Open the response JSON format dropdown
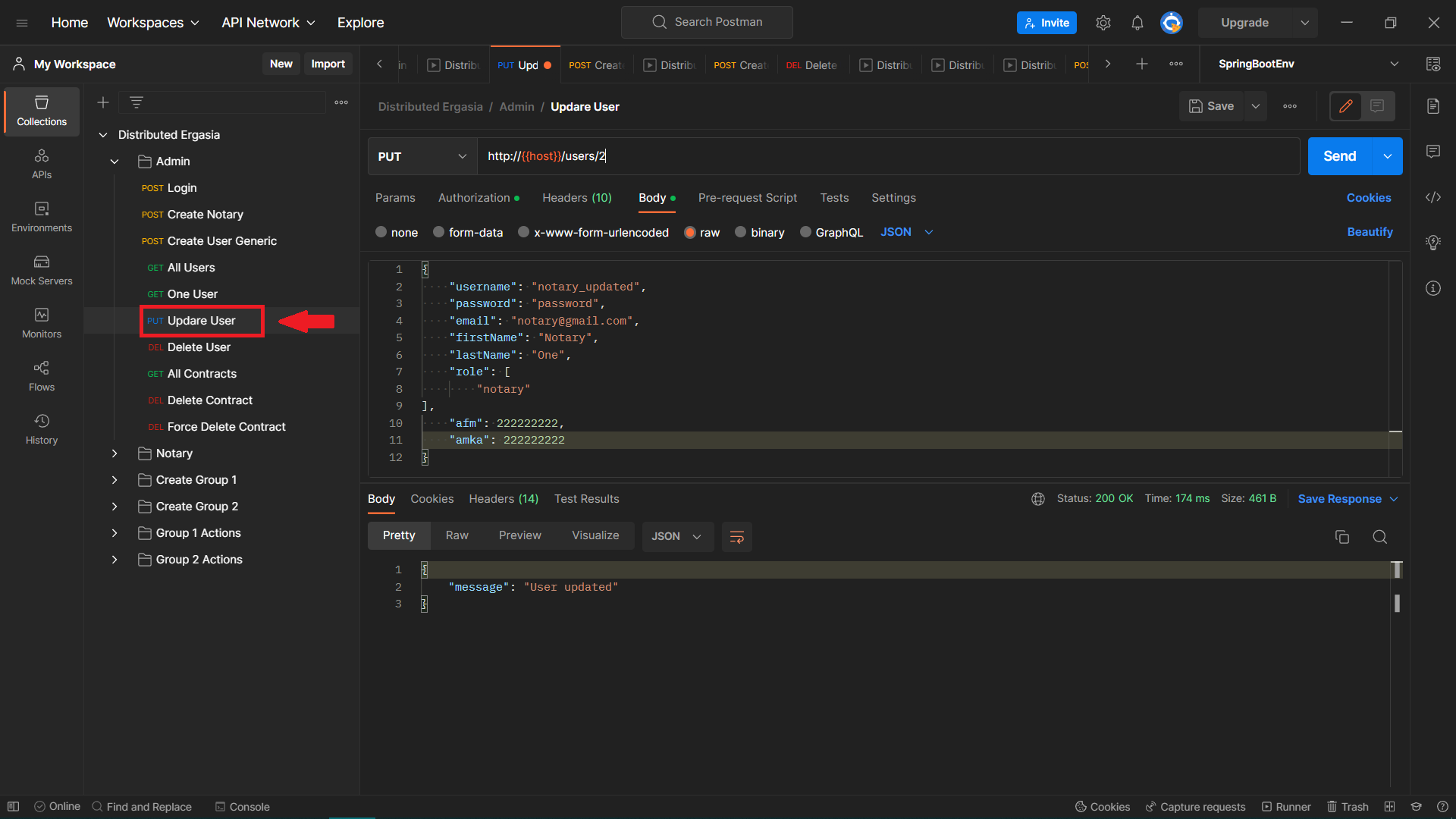The image size is (1456, 819). 677,537
